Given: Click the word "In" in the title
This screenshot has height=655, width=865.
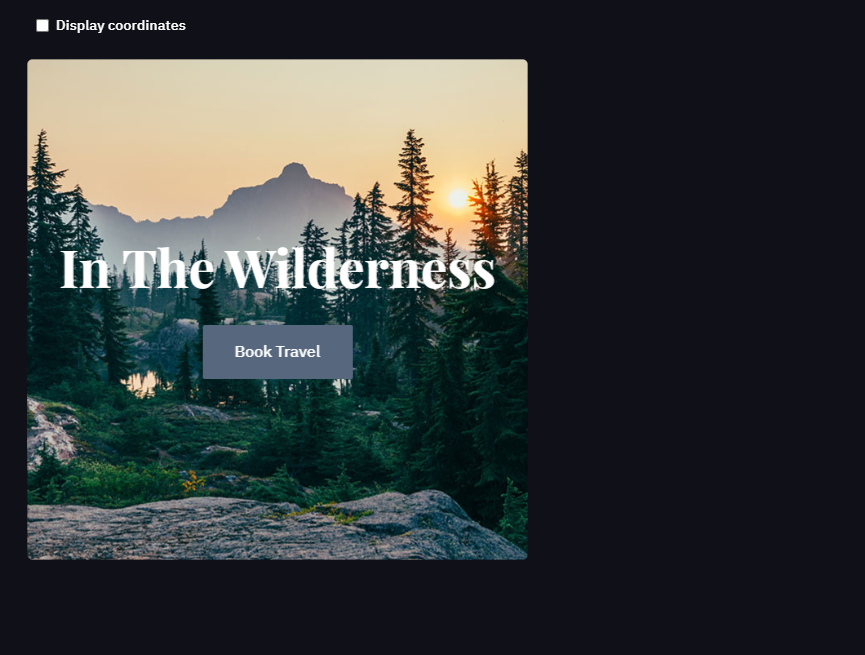Looking at the screenshot, I should click(x=85, y=269).
